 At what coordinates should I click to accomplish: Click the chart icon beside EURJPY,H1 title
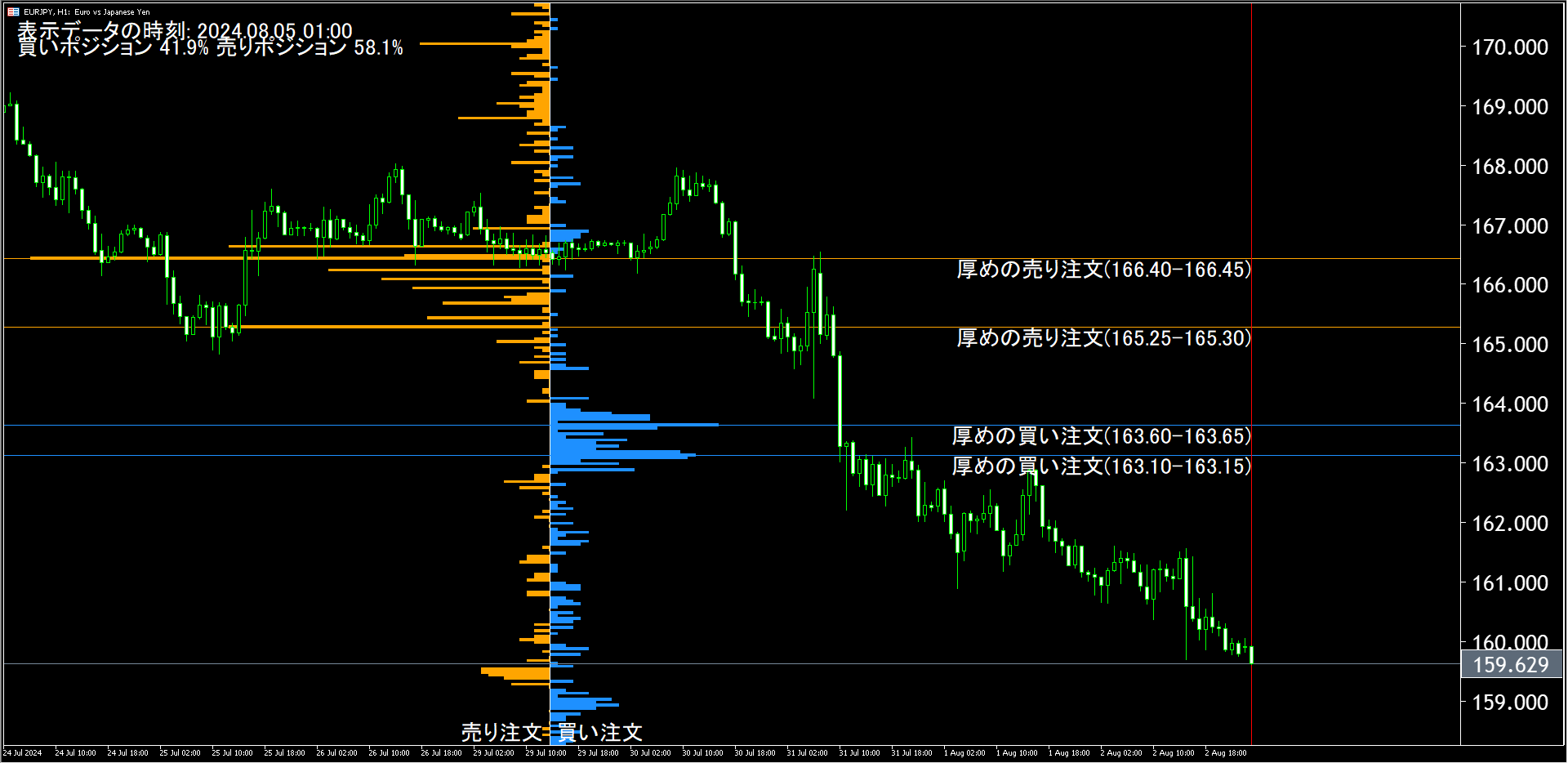(x=13, y=11)
